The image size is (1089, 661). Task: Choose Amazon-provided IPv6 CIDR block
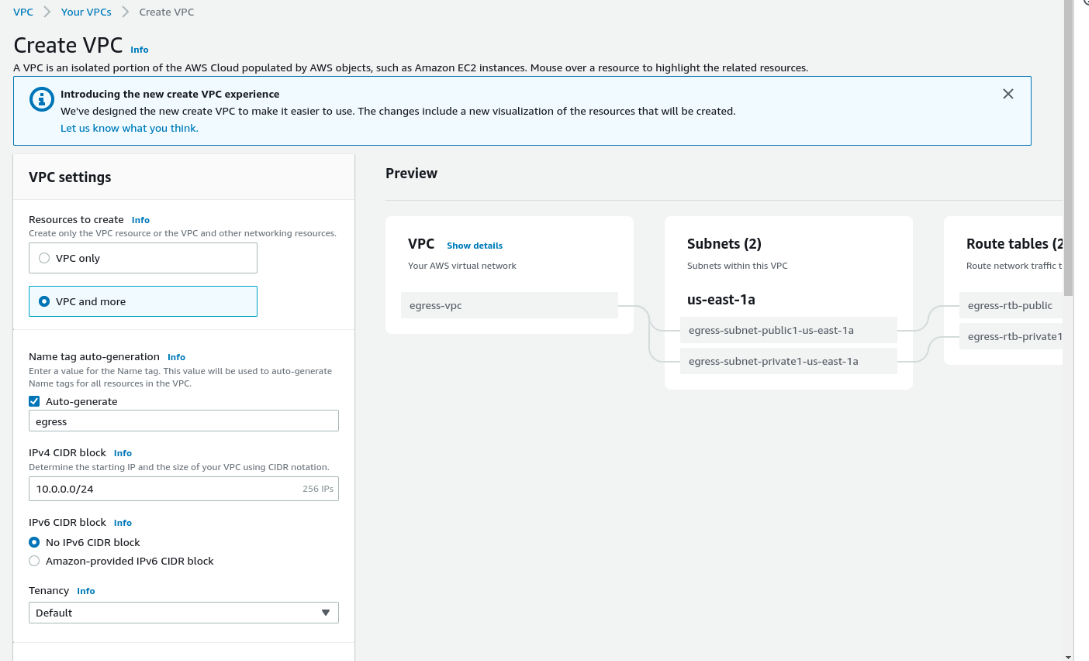point(34,561)
